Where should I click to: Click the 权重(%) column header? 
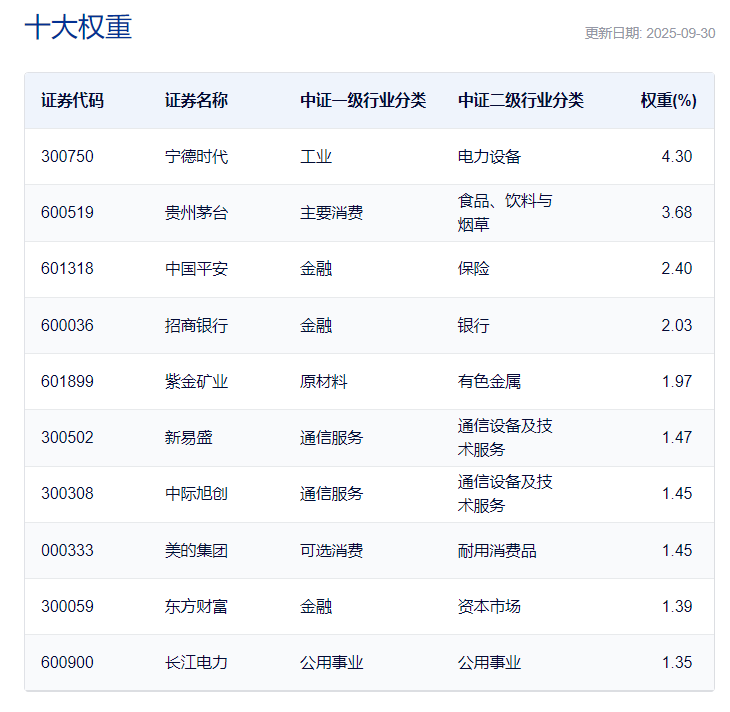669,101
